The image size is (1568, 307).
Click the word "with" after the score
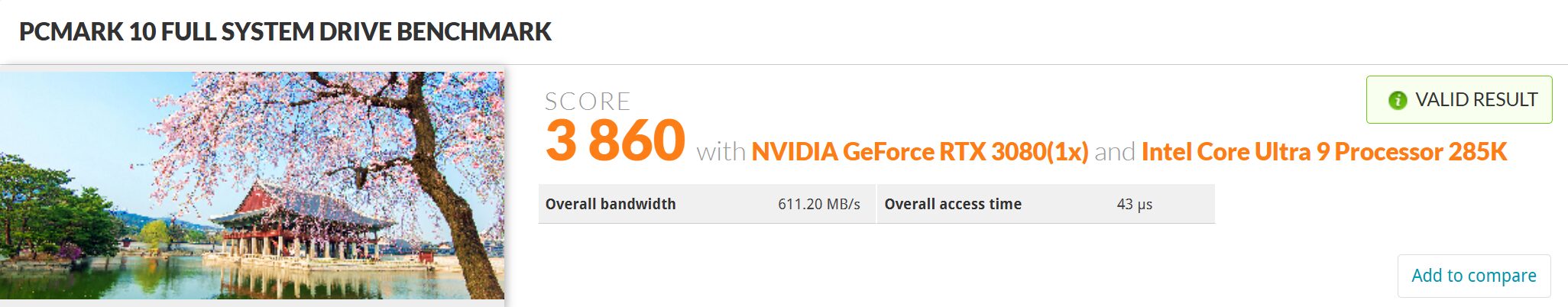pos(721,152)
